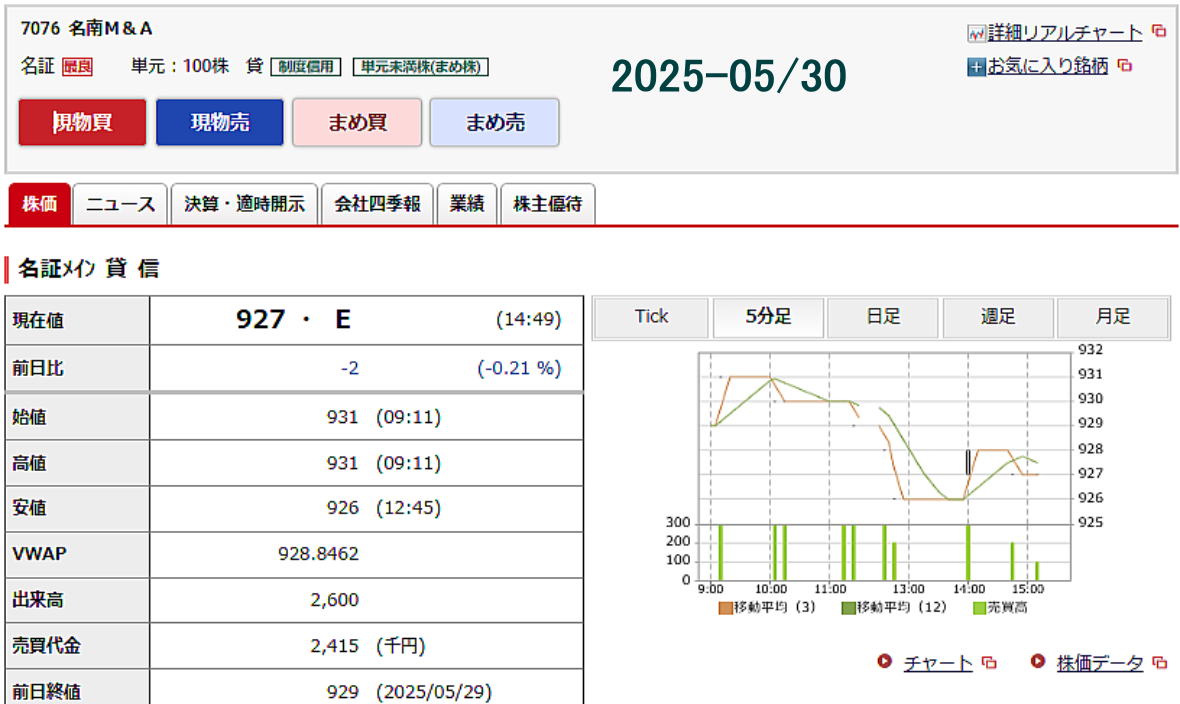Click the 名証メイン 貸 信 heading

[89, 268]
